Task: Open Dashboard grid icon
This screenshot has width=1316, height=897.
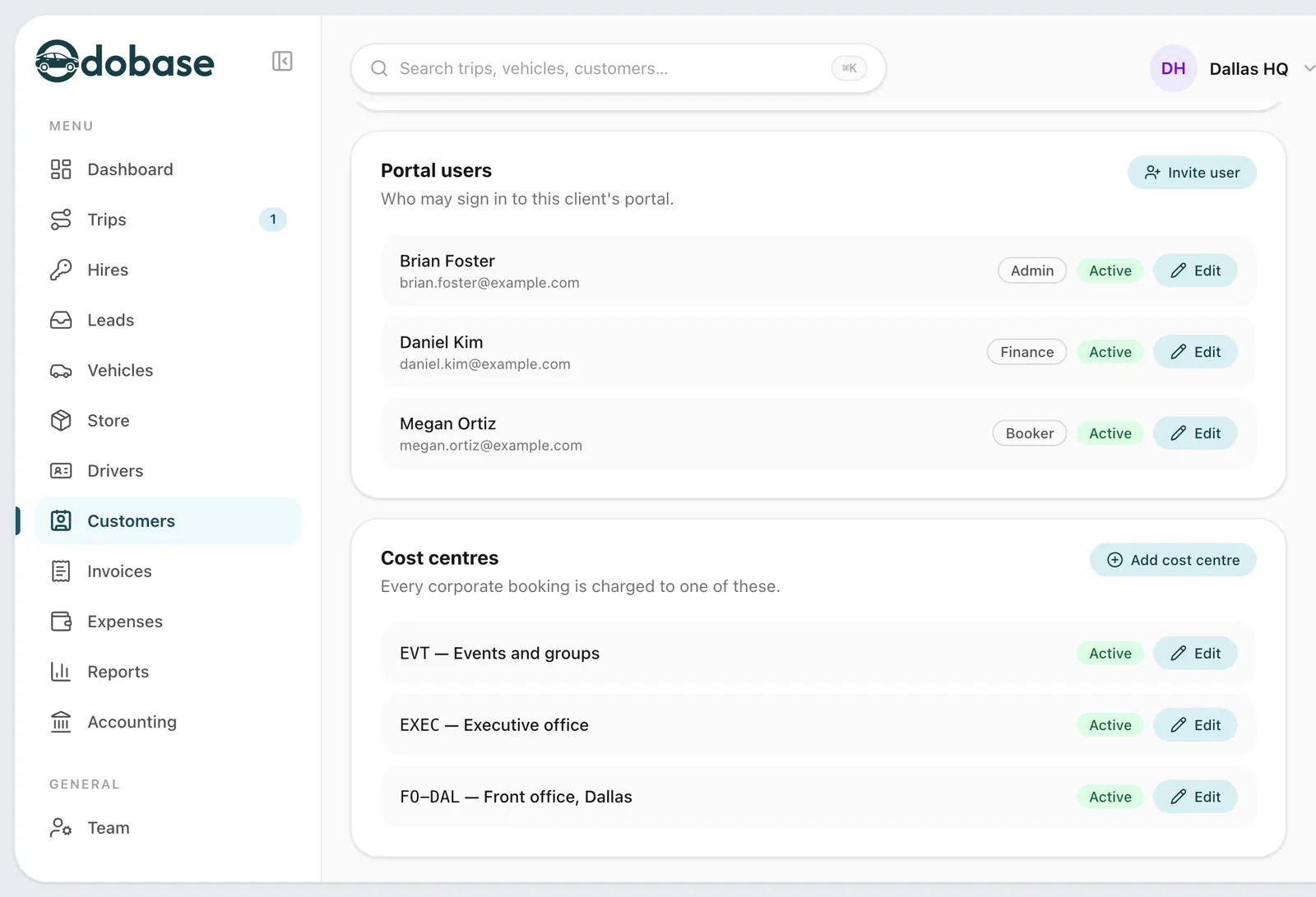Action: 61,169
